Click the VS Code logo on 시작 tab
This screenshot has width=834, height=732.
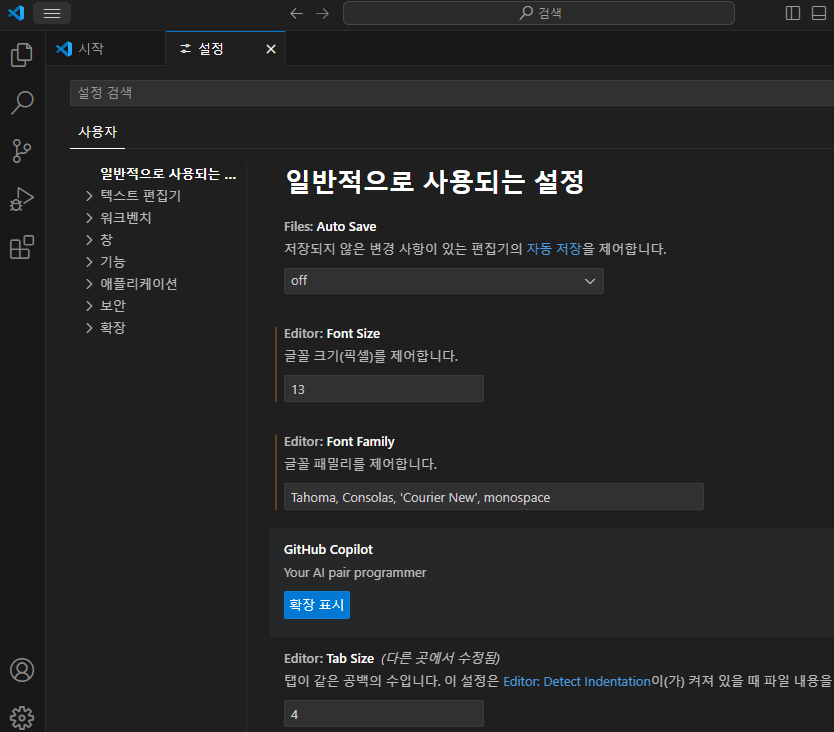(x=63, y=48)
